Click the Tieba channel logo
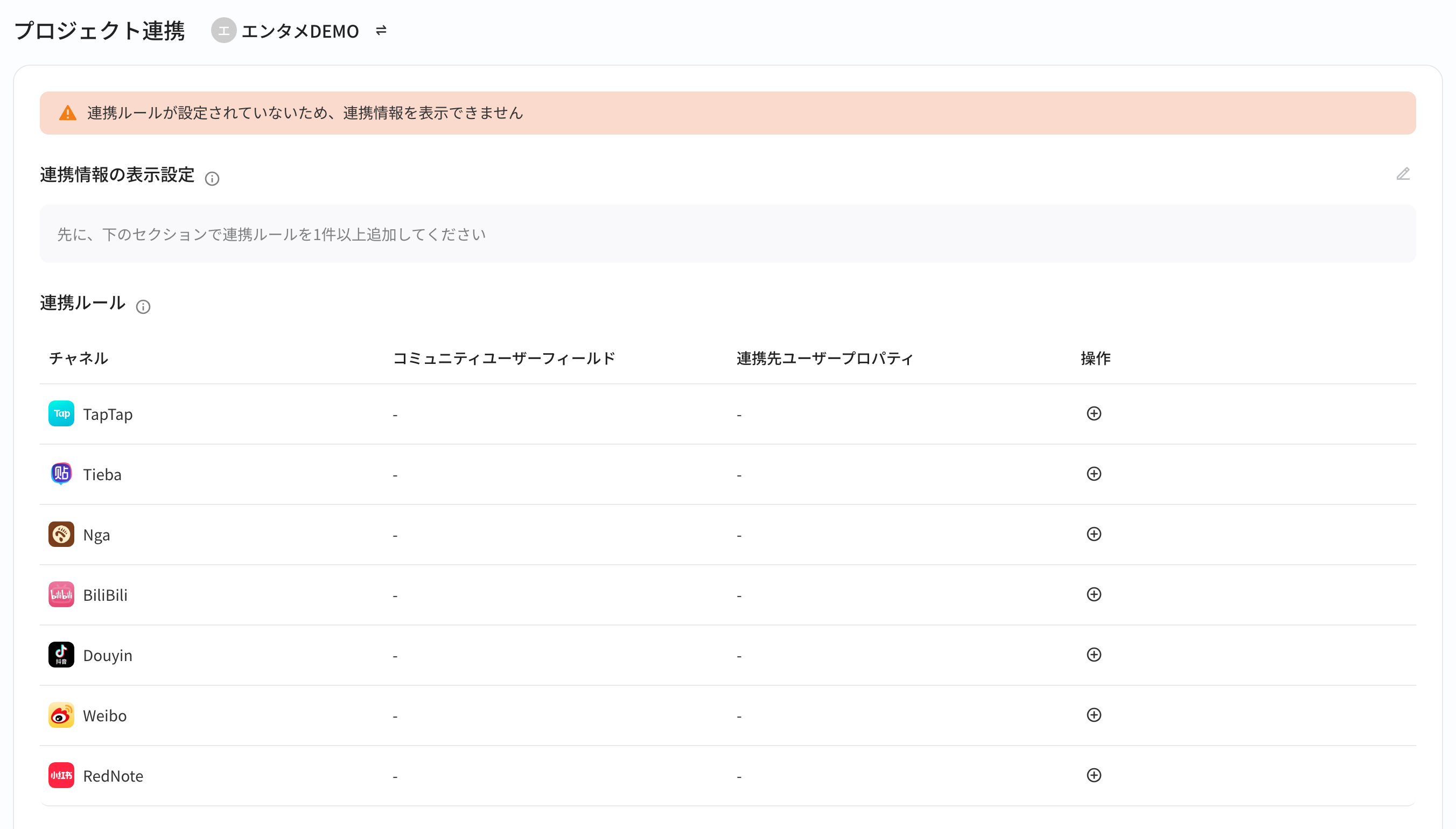Viewport: 1456px width, 829px height. 61,474
